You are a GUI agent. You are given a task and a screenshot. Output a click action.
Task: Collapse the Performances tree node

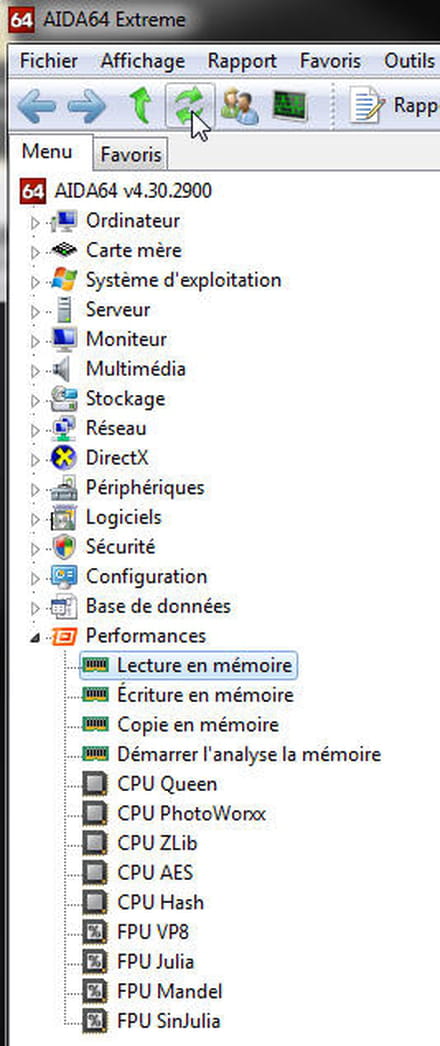35,638
